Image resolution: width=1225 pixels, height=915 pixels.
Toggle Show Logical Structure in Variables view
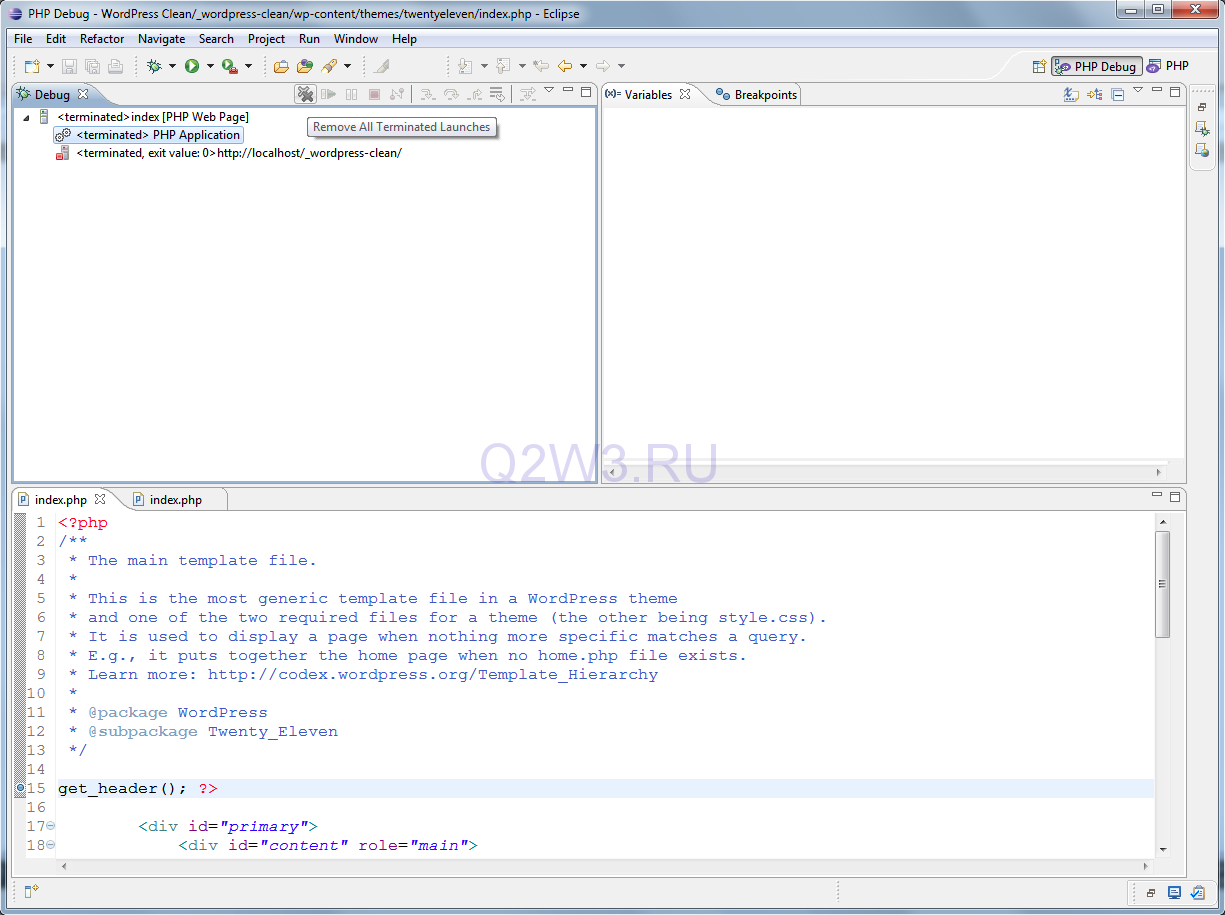1095,94
